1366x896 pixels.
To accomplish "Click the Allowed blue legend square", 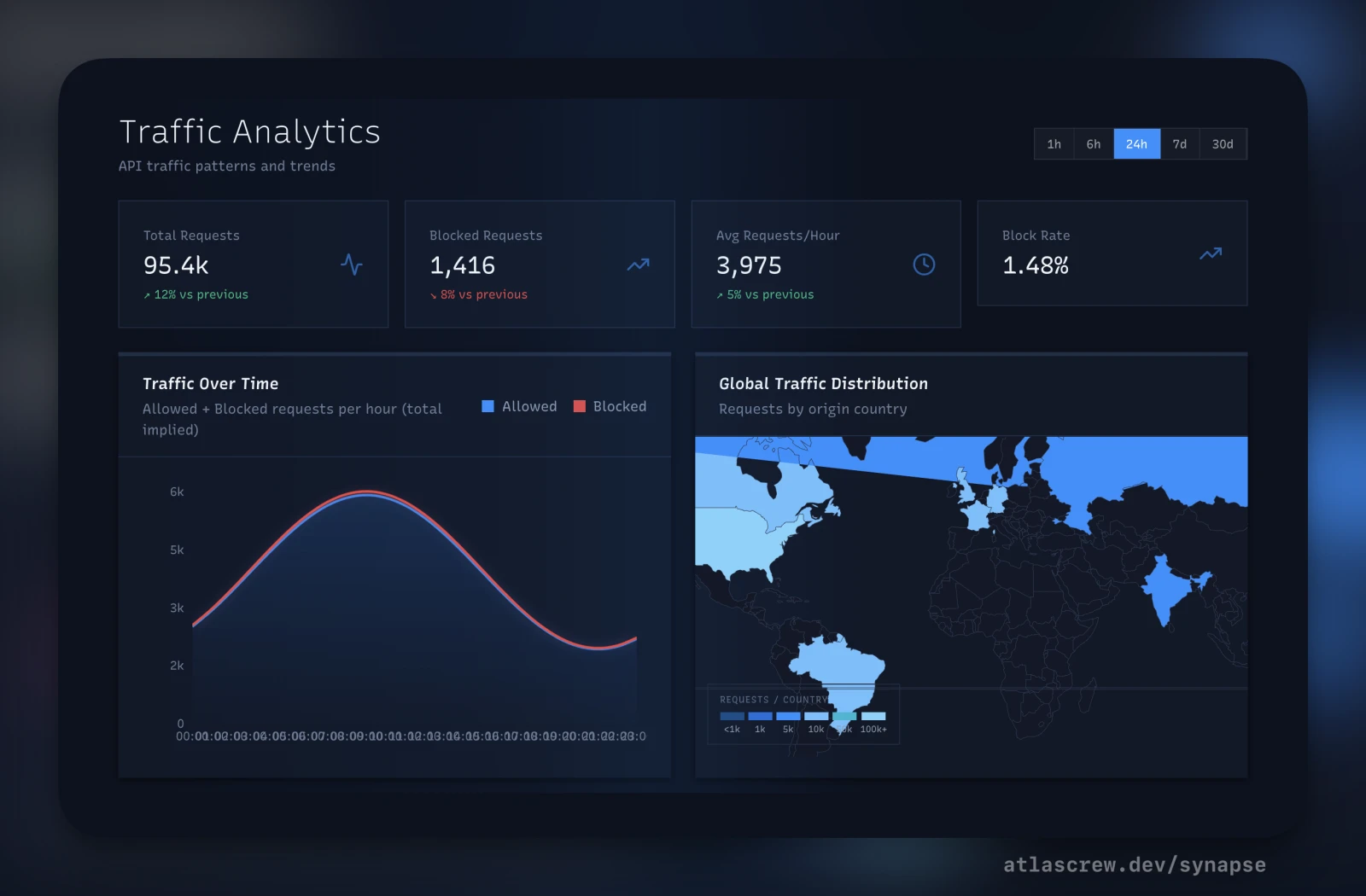I will 487,406.
